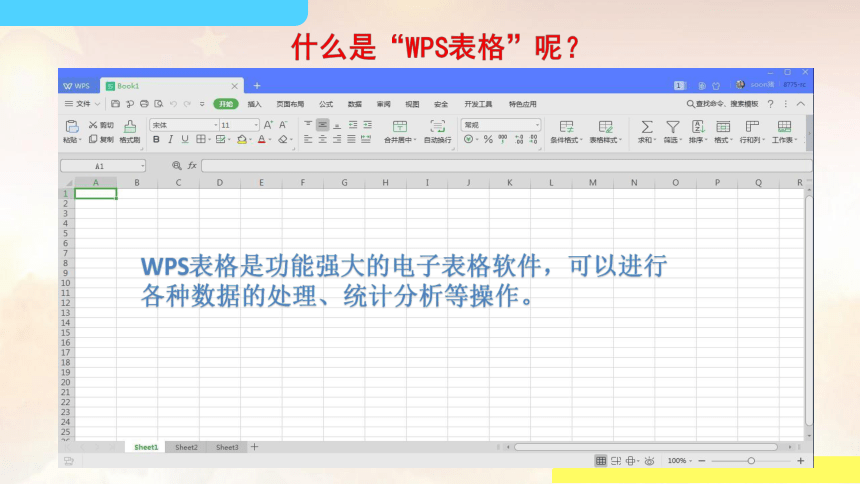Click the AutoSum (求和) sigma icon
This screenshot has width=860, height=484.
647,127
